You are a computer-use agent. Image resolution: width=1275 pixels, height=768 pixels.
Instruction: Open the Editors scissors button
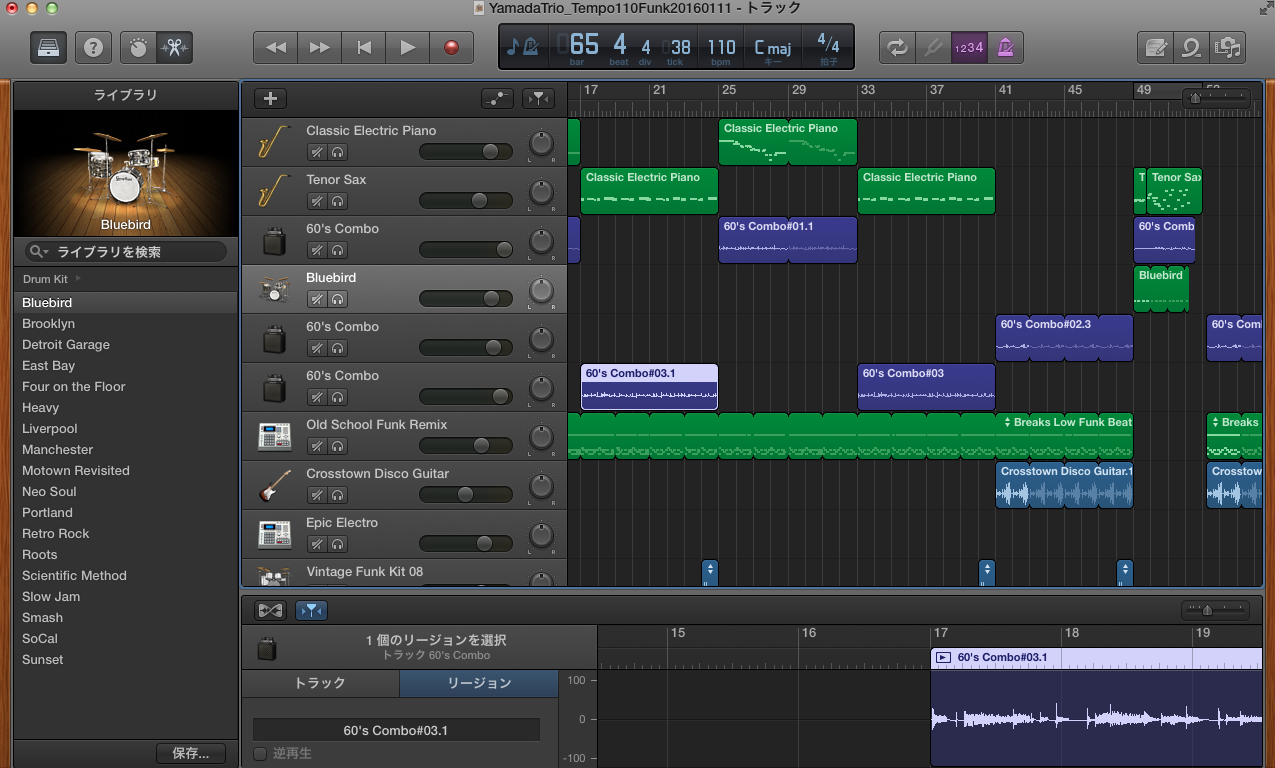[174, 47]
